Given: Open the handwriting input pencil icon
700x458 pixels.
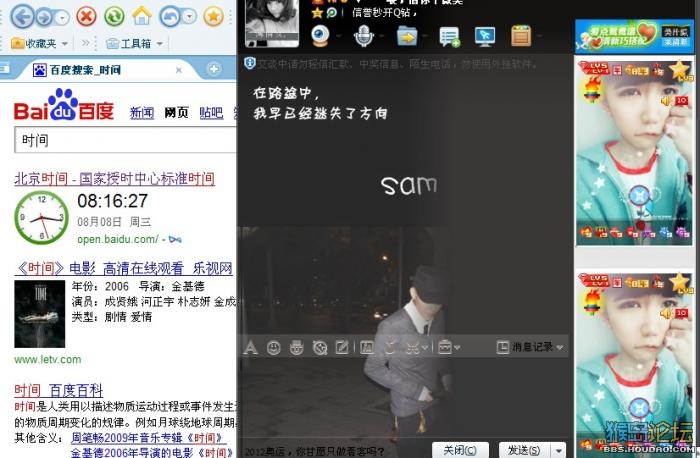Looking at the screenshot, I should pyautogui.click(x=342, y=347).
